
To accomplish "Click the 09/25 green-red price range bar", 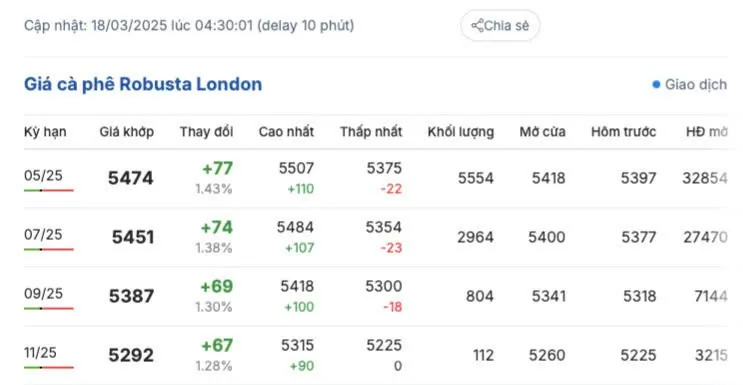I will [49, 308].
